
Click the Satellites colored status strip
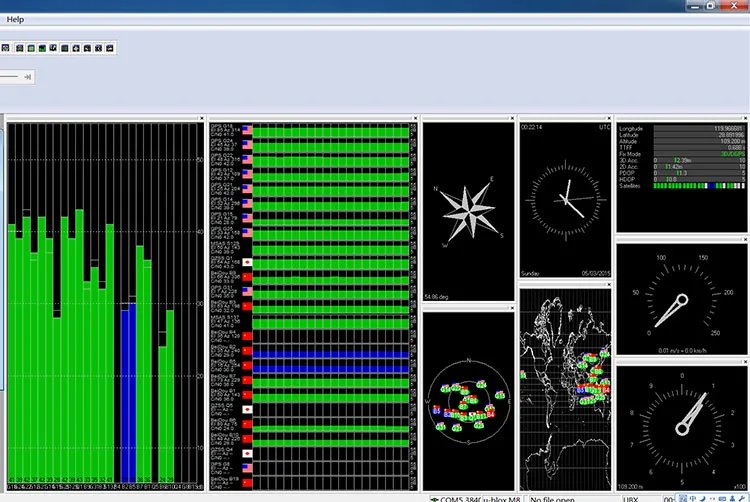pyautogui.click(x=699, y=186)
